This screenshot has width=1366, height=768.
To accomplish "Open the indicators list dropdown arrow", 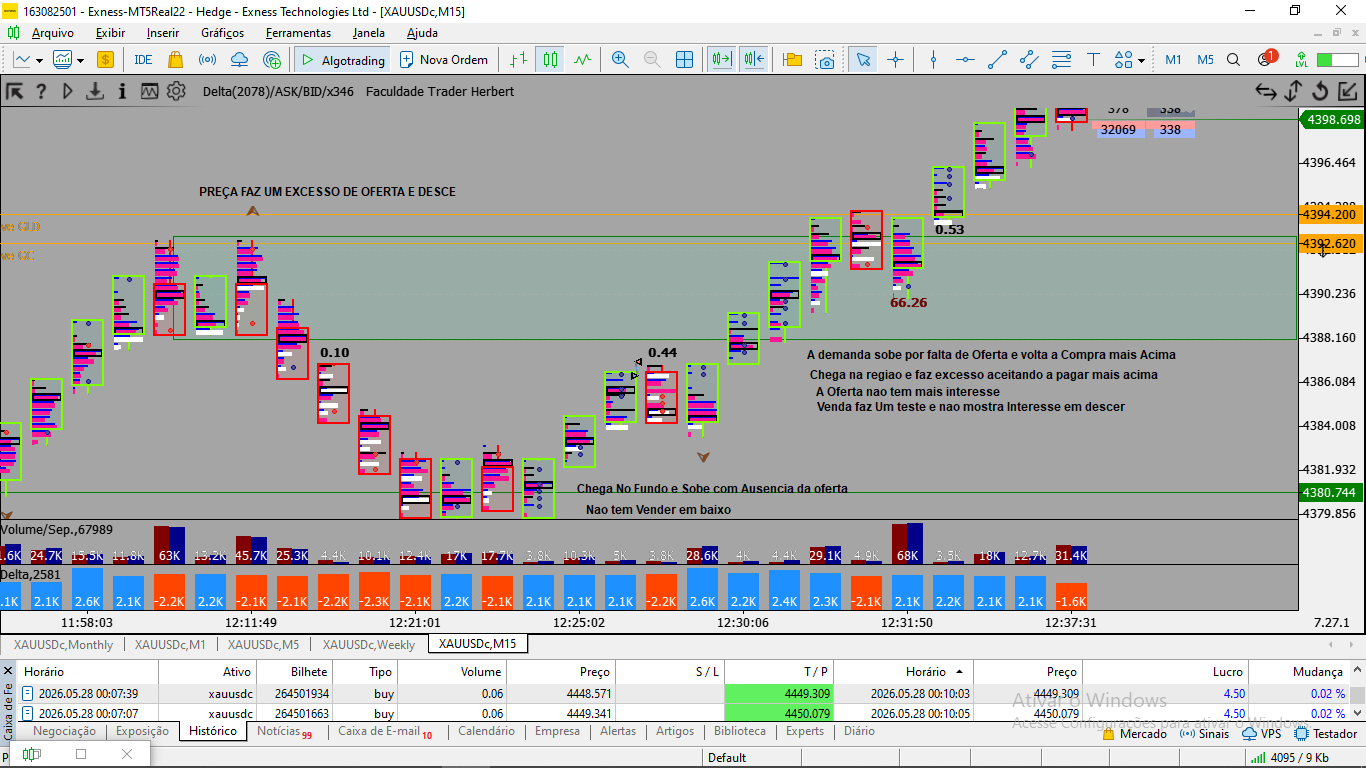I will [80, 60].
